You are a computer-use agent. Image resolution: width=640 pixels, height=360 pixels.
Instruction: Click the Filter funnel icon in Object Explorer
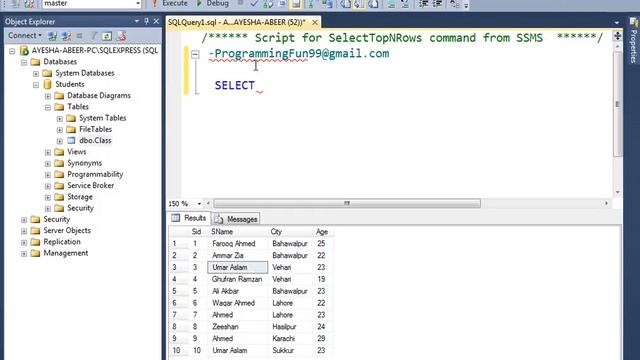tap(93, 36)
